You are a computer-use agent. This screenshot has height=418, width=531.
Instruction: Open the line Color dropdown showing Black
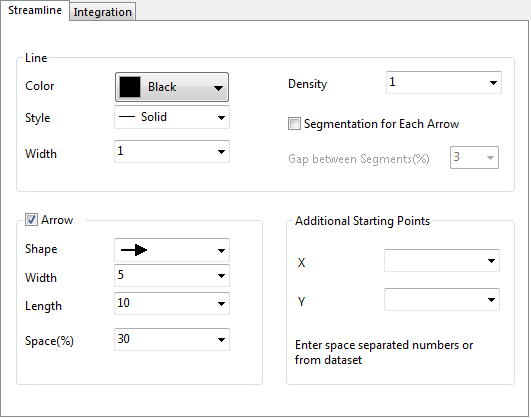click(172, 87)
